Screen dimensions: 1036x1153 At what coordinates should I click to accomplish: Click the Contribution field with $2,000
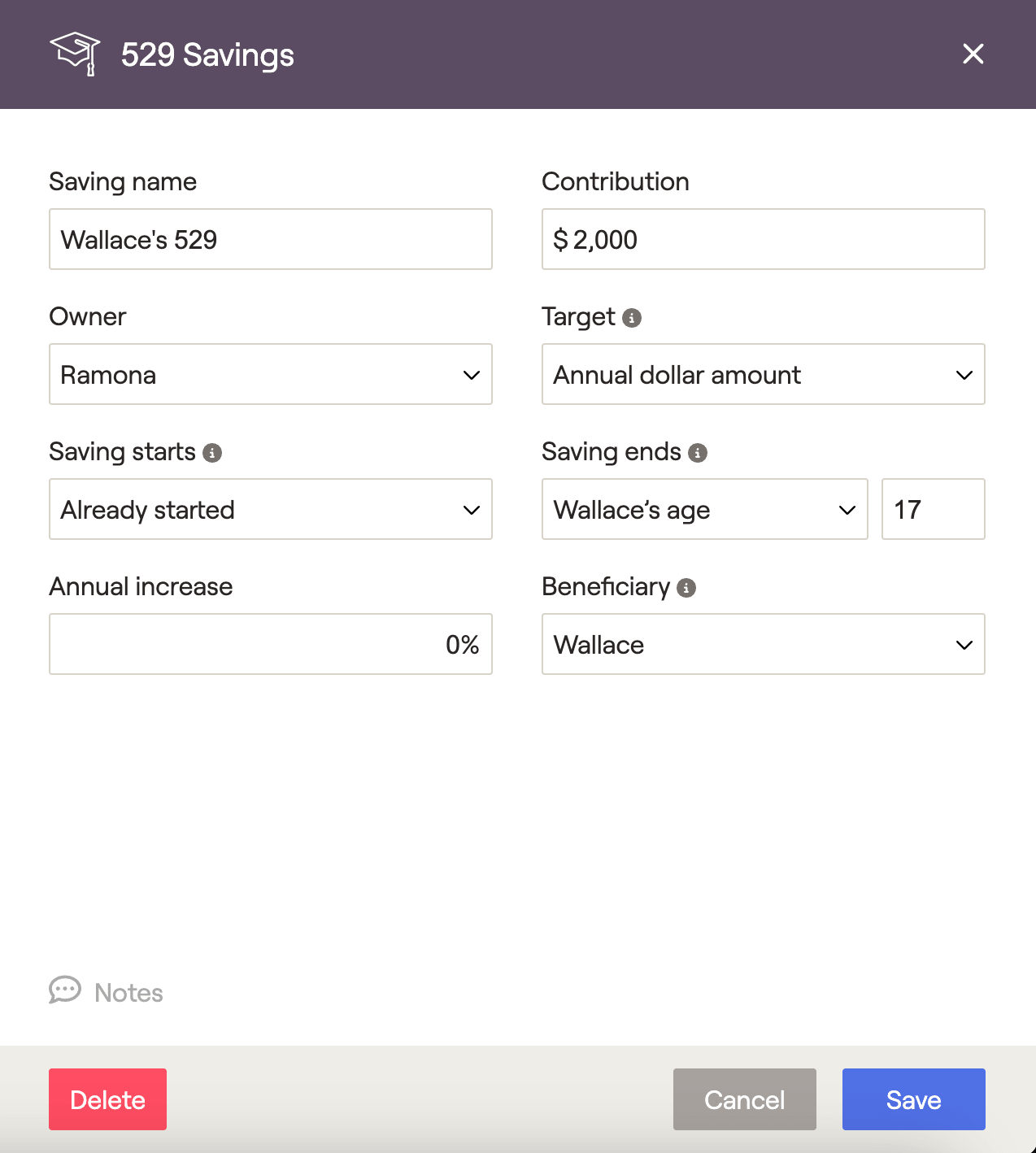764,239
